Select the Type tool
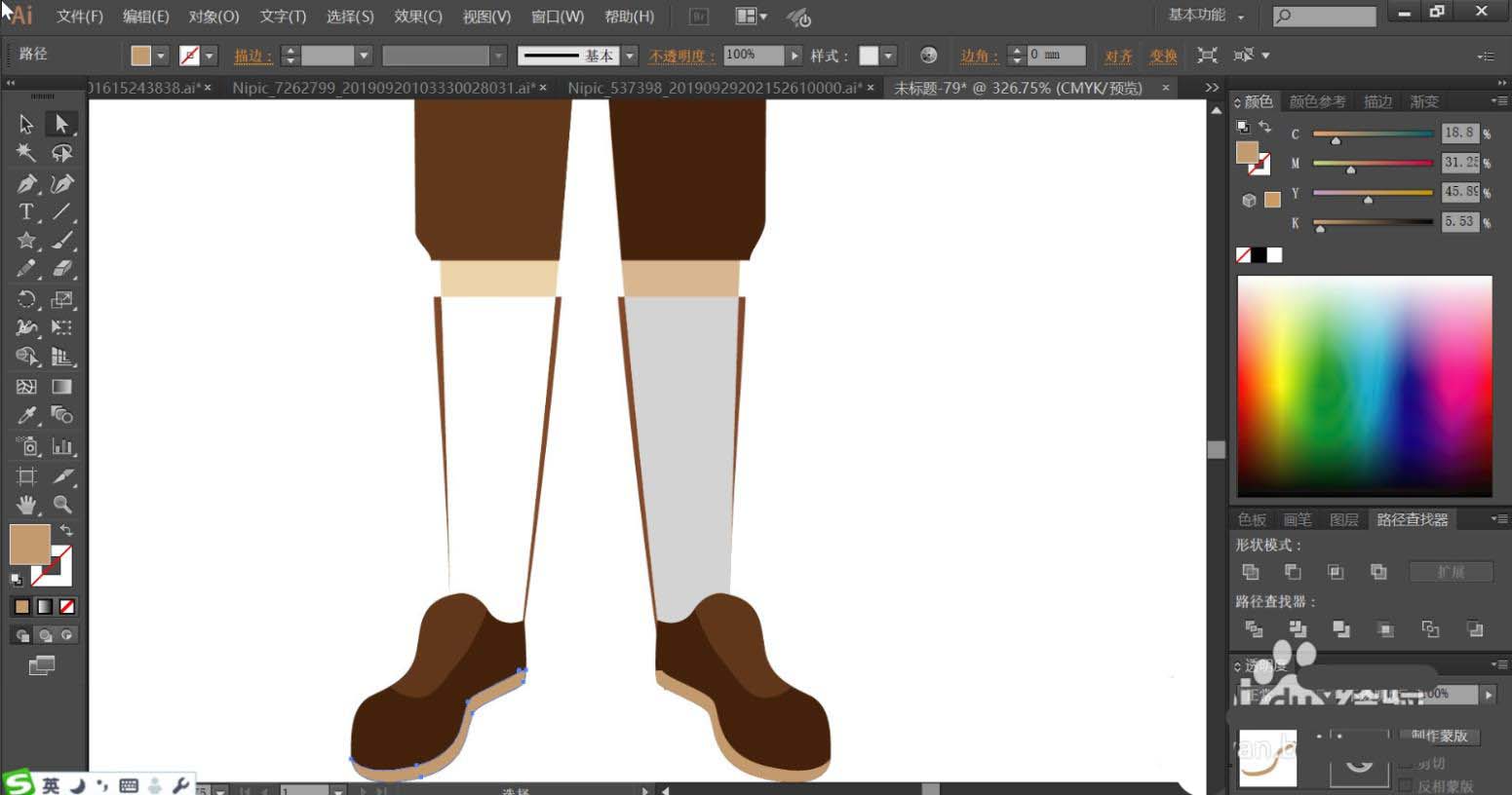This screenshot has height=795, width=1512. 26,211
